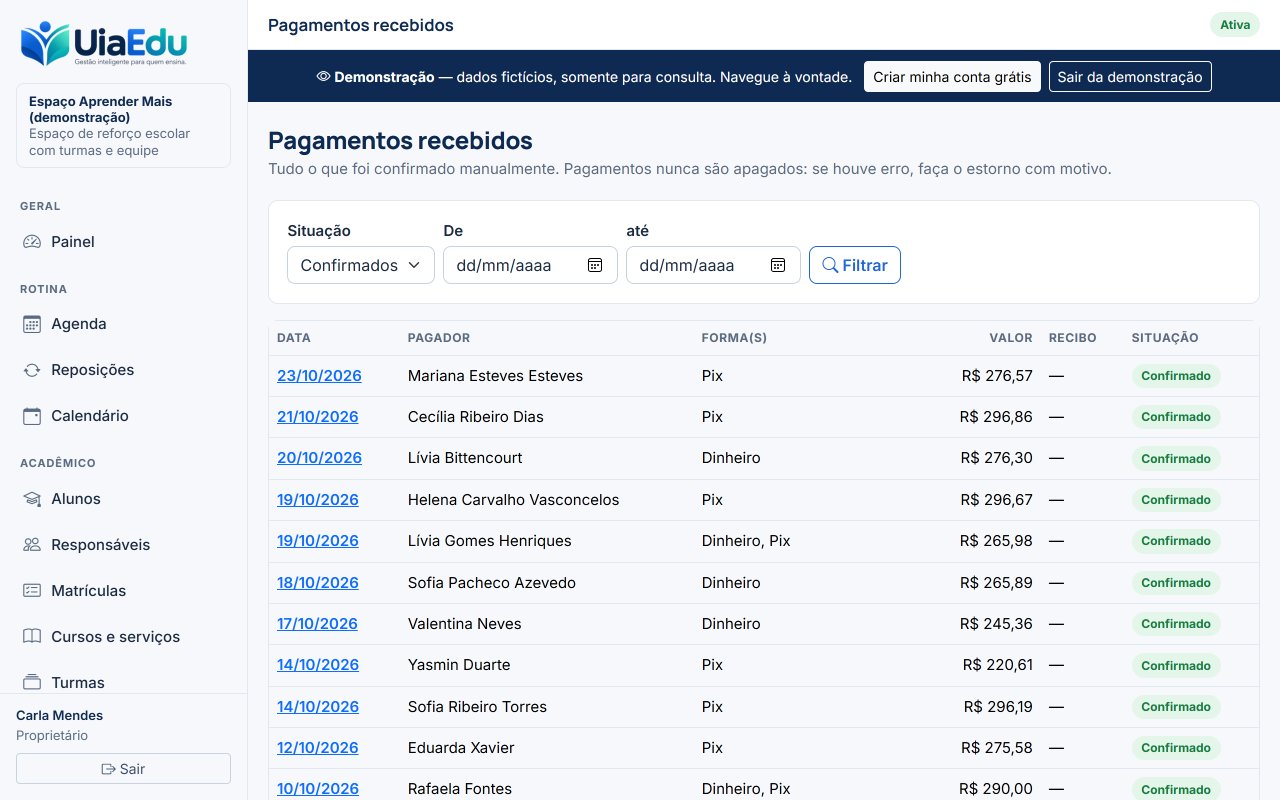Open the Painel menu item
The width and height of the screenshot is (1280, 800).
pyautogui.click(x=124, y=242)
